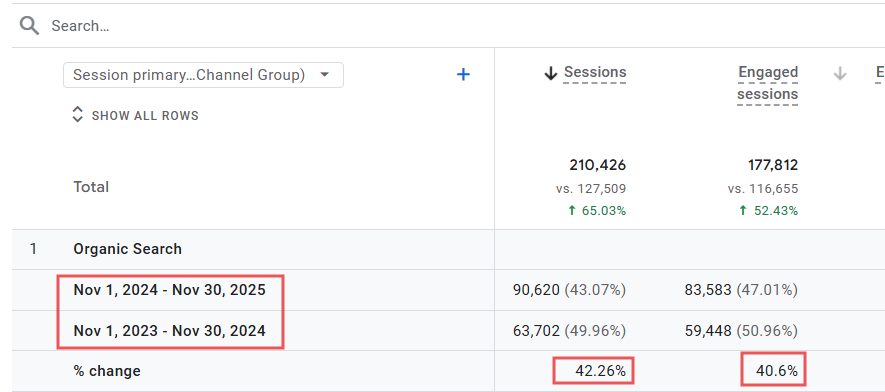Click the 65.03% sessions increase
Image resolution: width=885 pixels, height=392 pixels.
click(597, 211)
